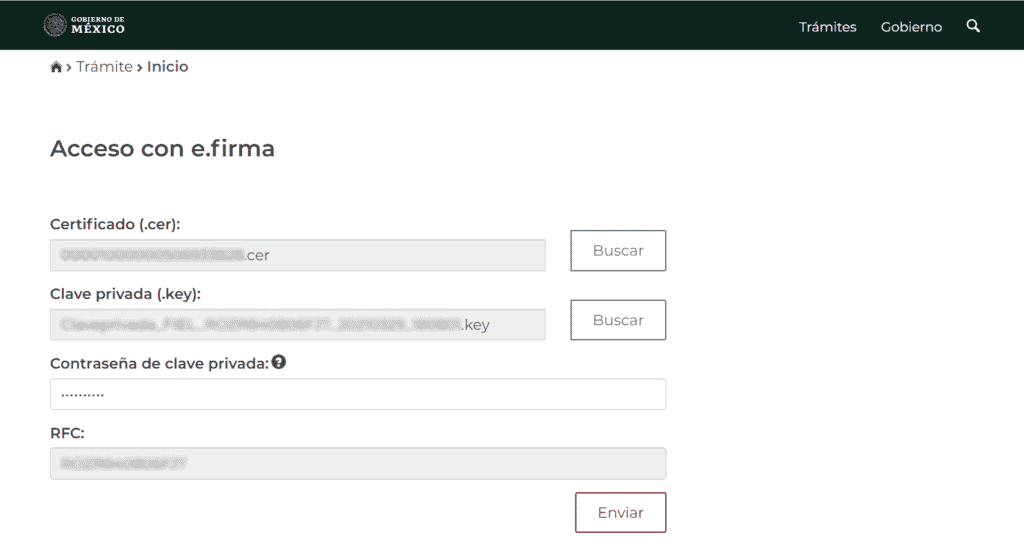Click the search magnifier icon
Screen dimensions: 1024x546
pyautogui.click(x=973, y=26)
